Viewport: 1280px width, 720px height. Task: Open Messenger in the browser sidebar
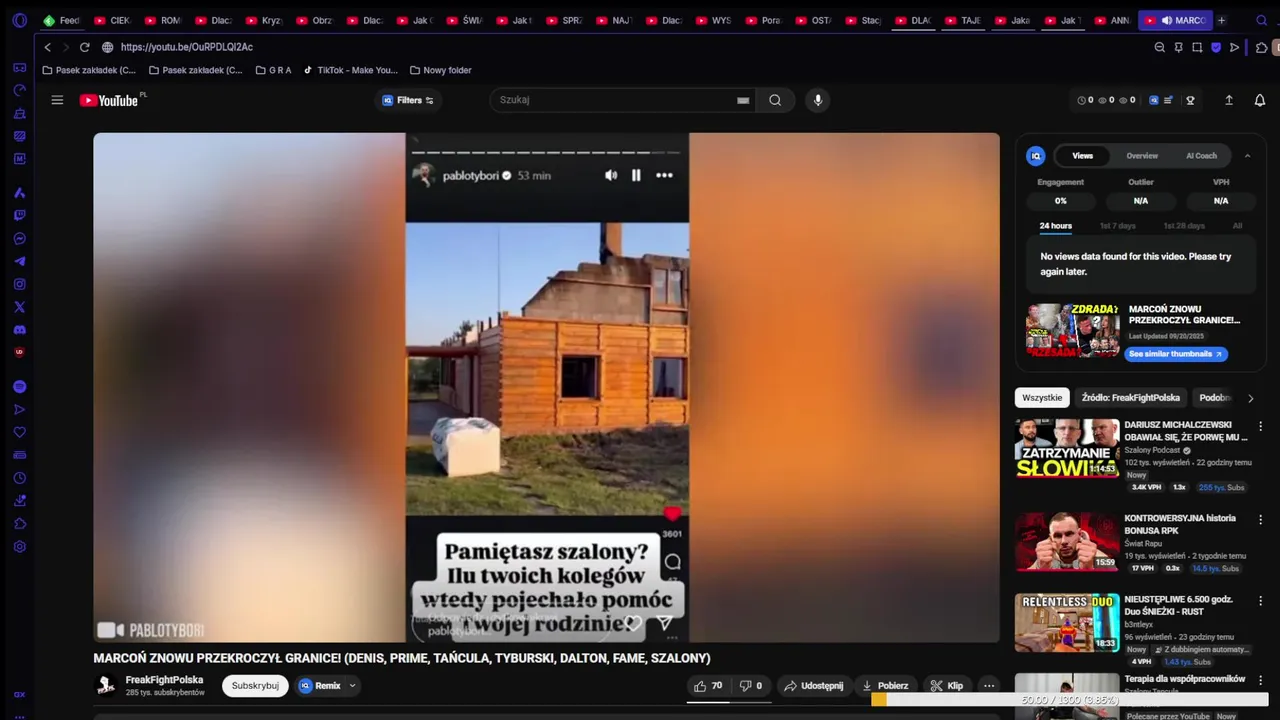pos(19,238)
